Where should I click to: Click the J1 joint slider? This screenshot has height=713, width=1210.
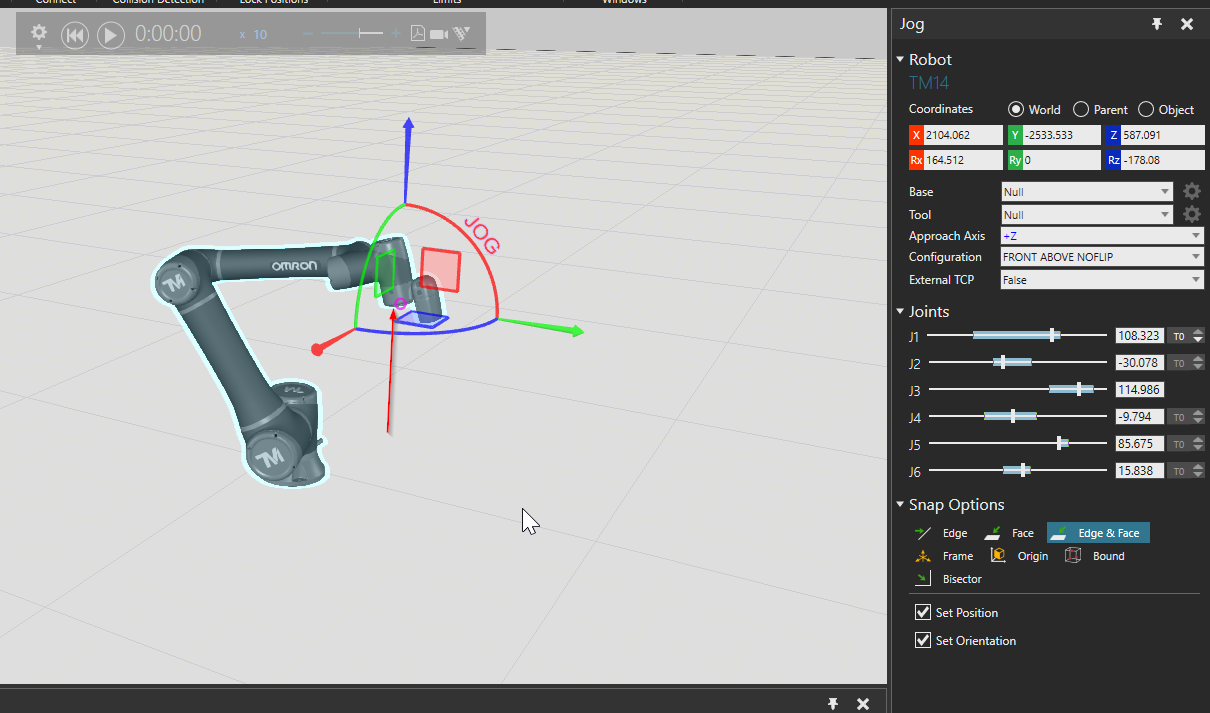tap(1017, 336)
